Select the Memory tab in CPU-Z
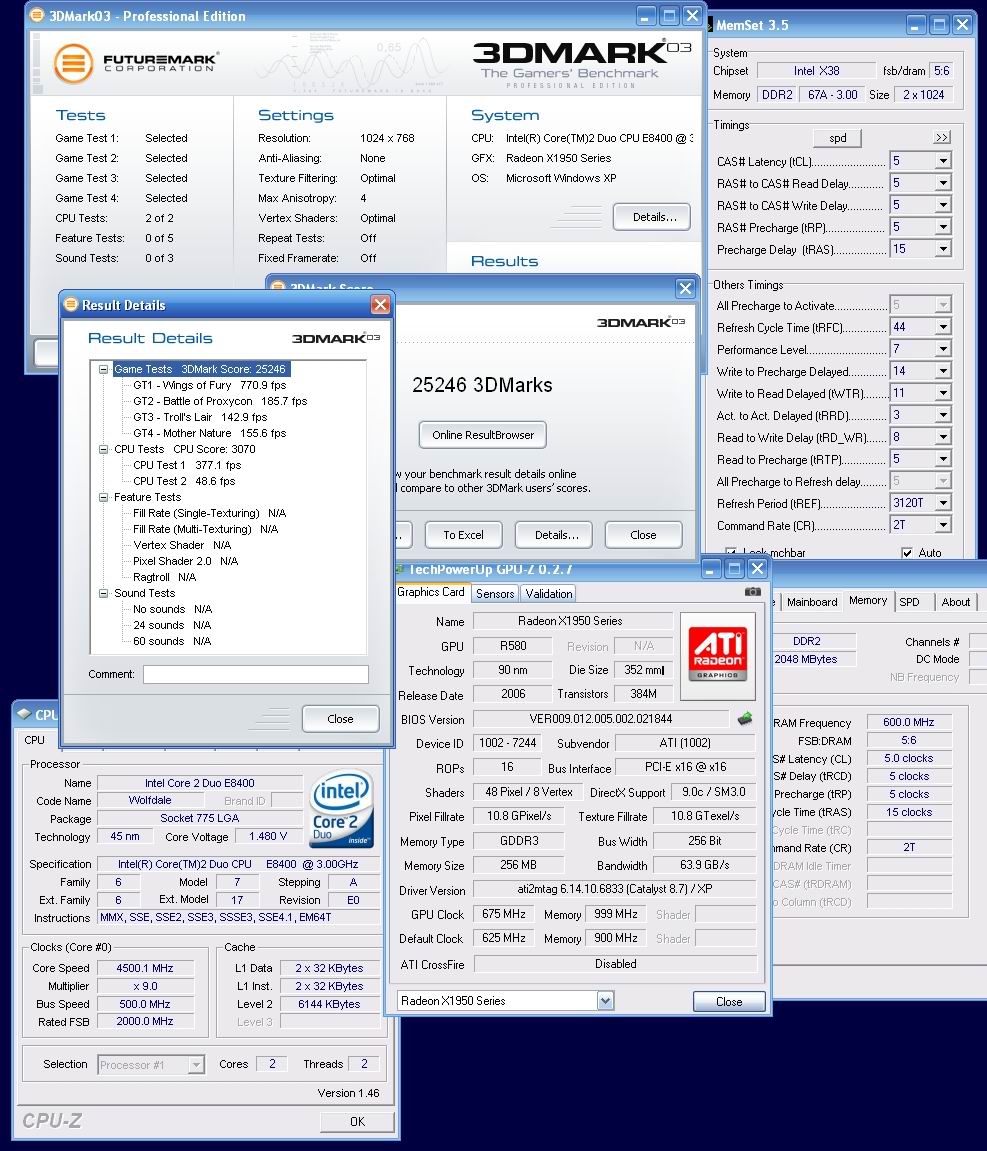Viewport: 987px width, 1151px height. [x=868, y=600]
